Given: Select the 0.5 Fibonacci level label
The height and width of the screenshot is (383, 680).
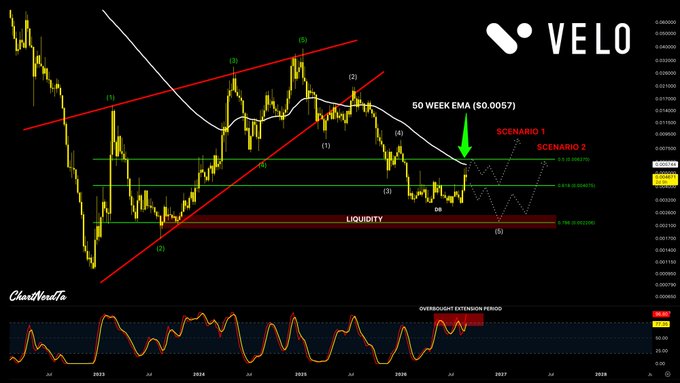Looking at the screenshot, I should click(573, 160).
